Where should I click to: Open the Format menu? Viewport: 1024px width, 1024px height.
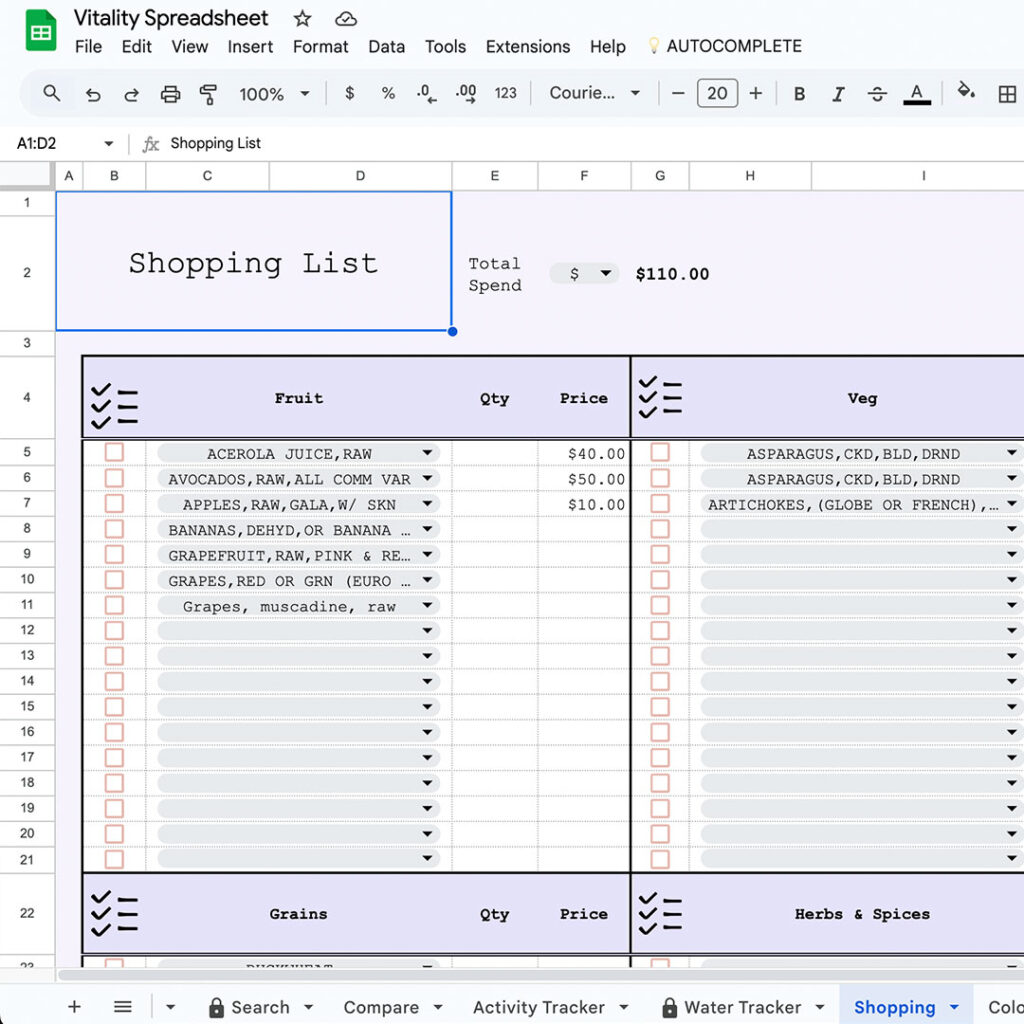[320, 47]
